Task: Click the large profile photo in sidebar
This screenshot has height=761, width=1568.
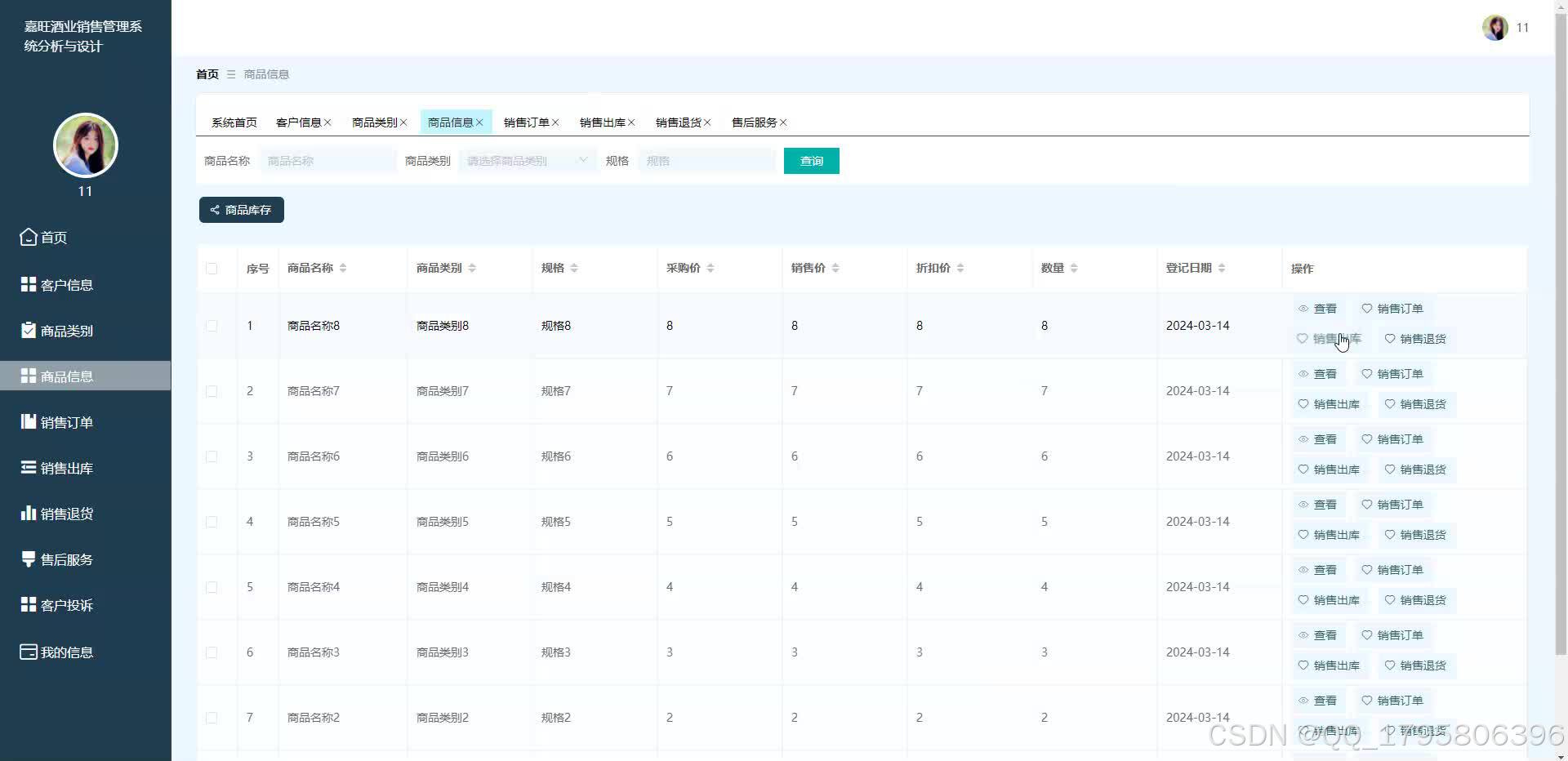Action: tap(86, 145)
